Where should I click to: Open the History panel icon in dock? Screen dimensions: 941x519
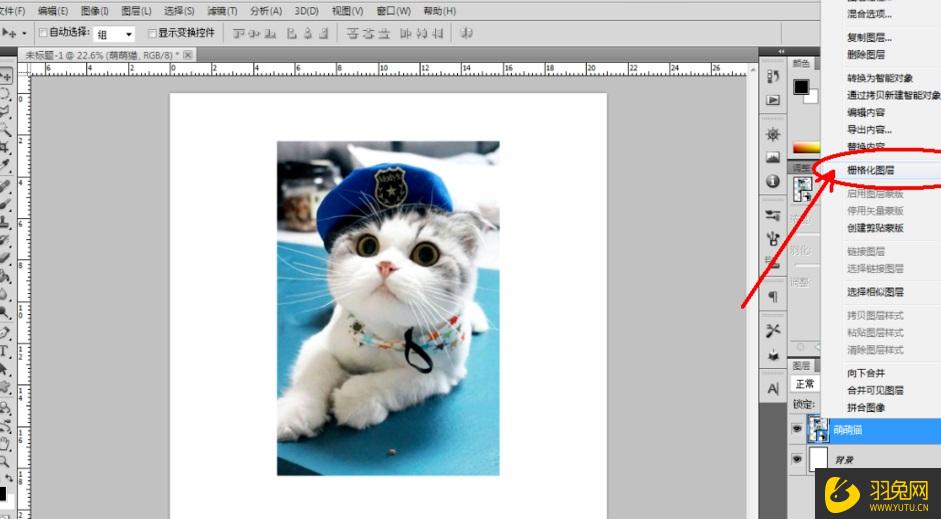[773, 76]
